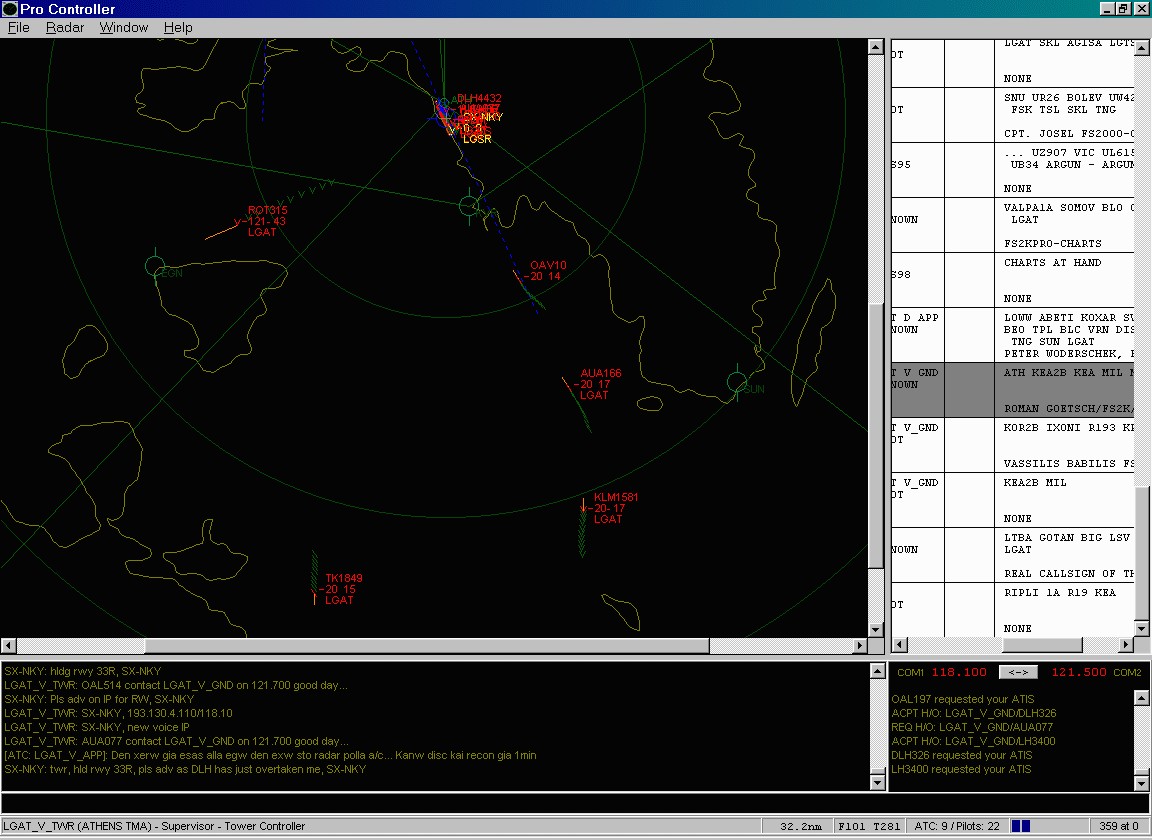Click the radar scroll down arrow
Viewport: 1152px width, 840px height.
pyautogui.click(x=875, y=630)
